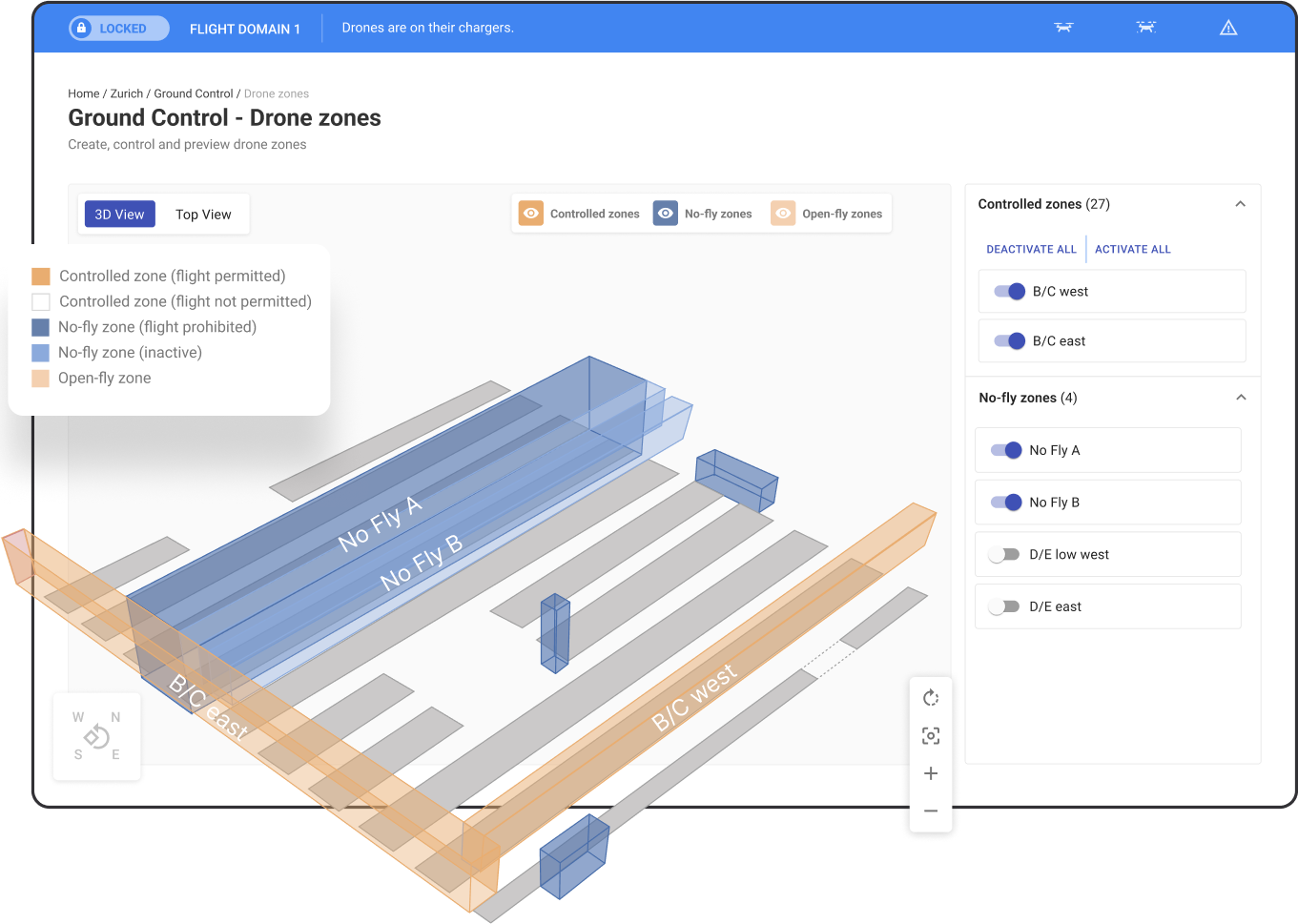Screen dimensions: 1298x924
Task: Collapse the Controlled zones section
Action: [x=1240, y=204]
